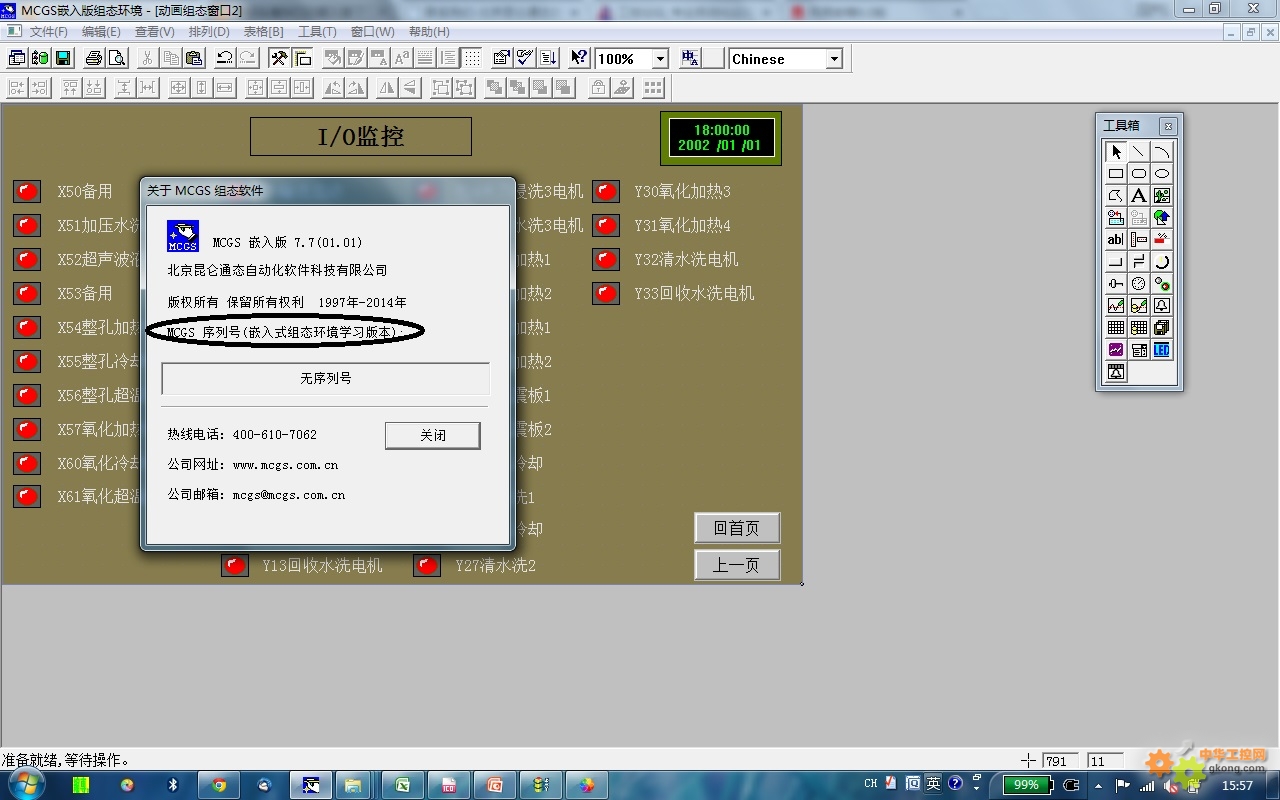Click the Y32清水洗电机 label text

(x=686, y=259)
